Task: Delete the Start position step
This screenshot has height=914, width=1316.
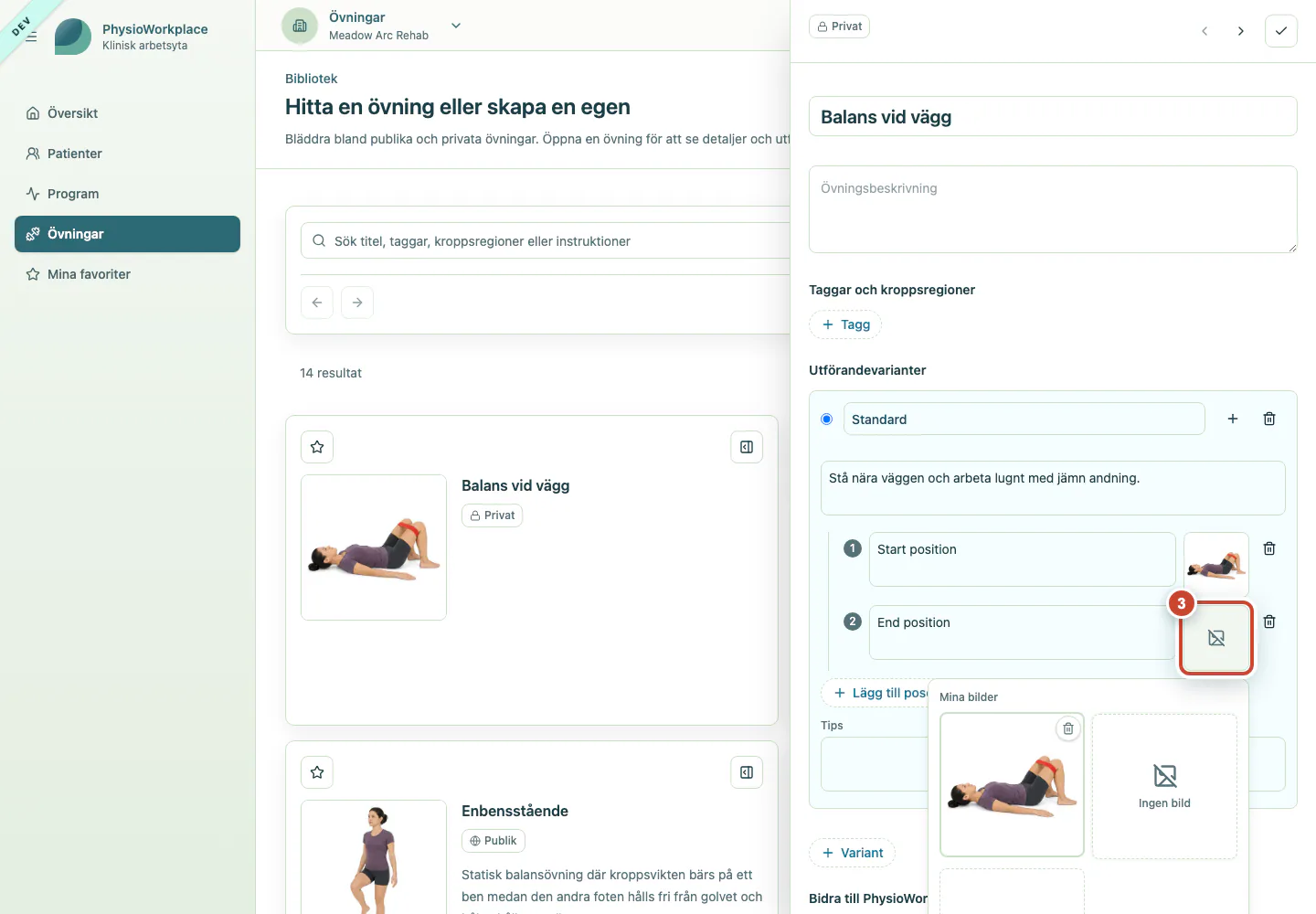Action: coord(1269,548)
